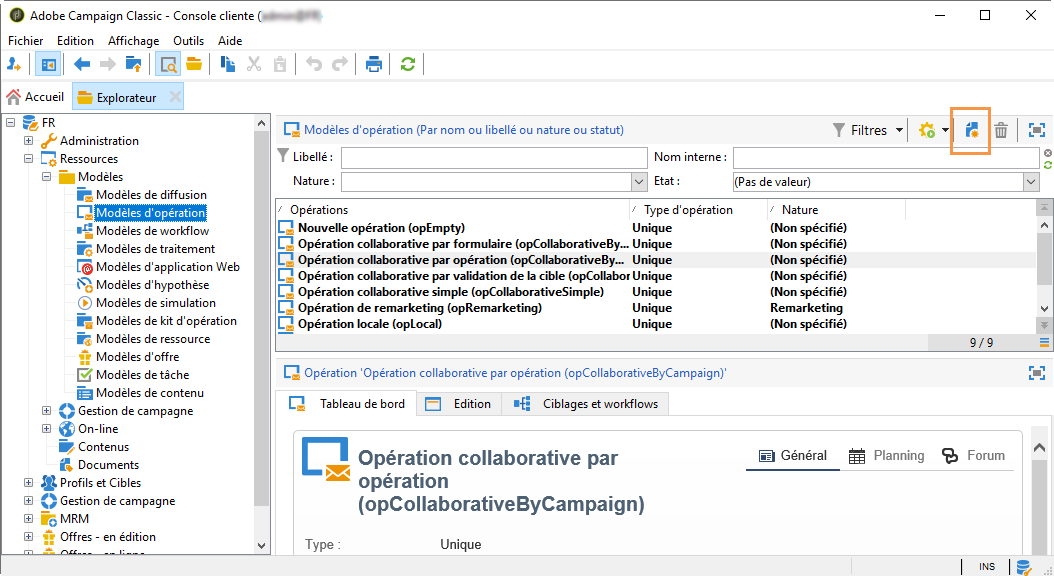This screenshot has height=576, width=1054.
Task: Refresh the view with green arrows icon
Action: 407,65
